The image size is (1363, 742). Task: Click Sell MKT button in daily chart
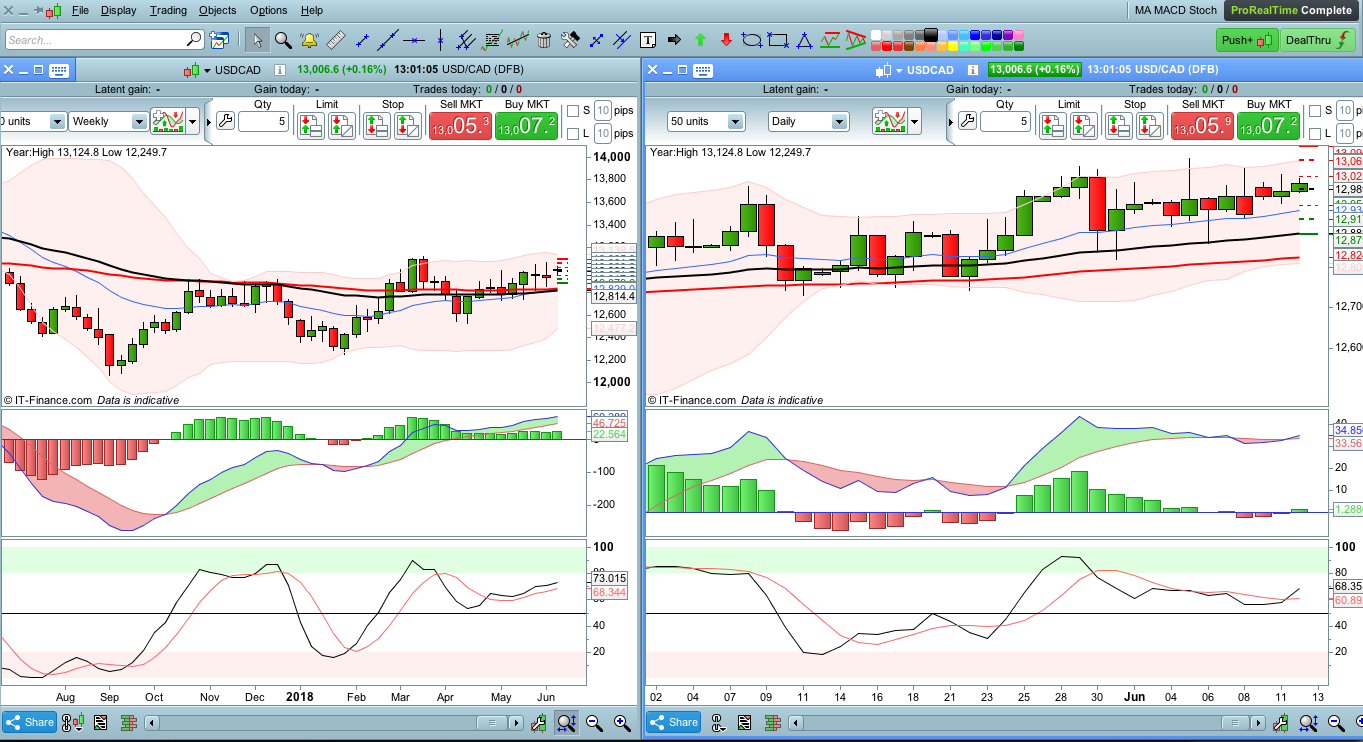pyautogui.click(x=1203, y=125)
